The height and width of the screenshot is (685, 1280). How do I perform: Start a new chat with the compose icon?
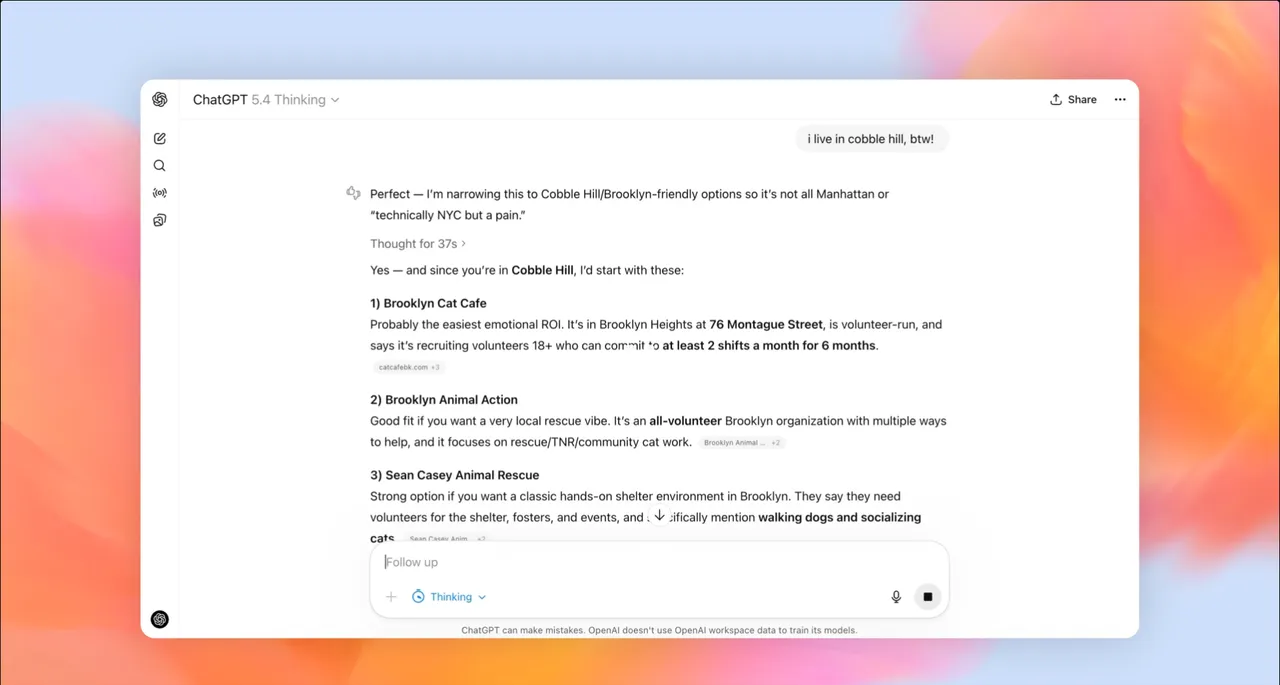pos(160,139)
